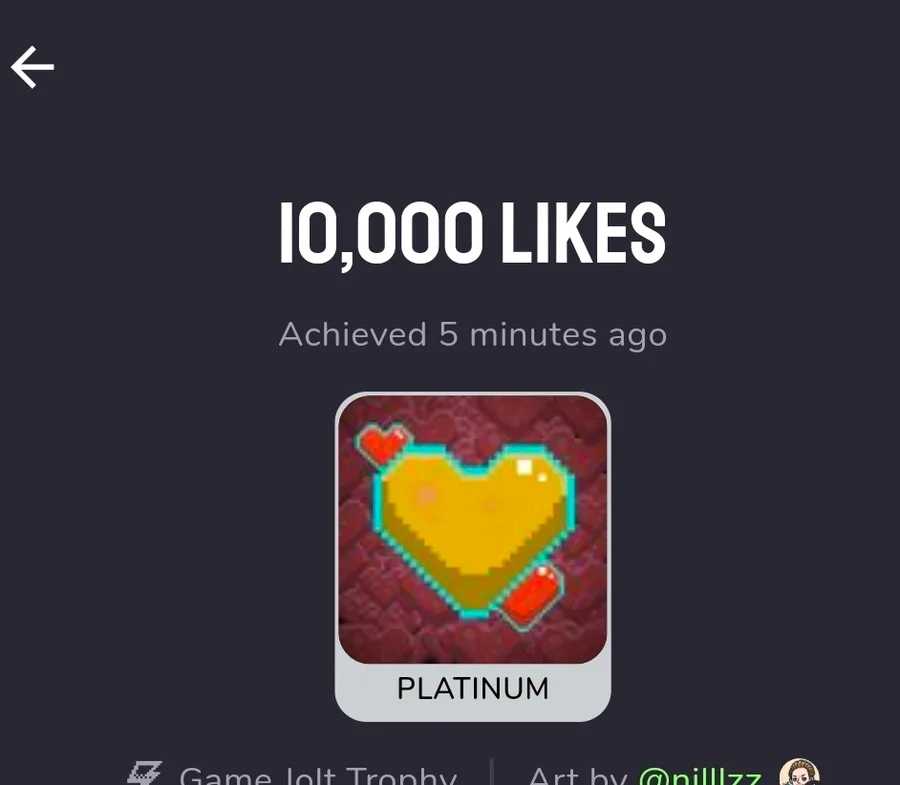Click the divider beside Game Jolt Trophy
Image resolution: width=900 pixels, height=785 pixels.
(x=492, y=772)
